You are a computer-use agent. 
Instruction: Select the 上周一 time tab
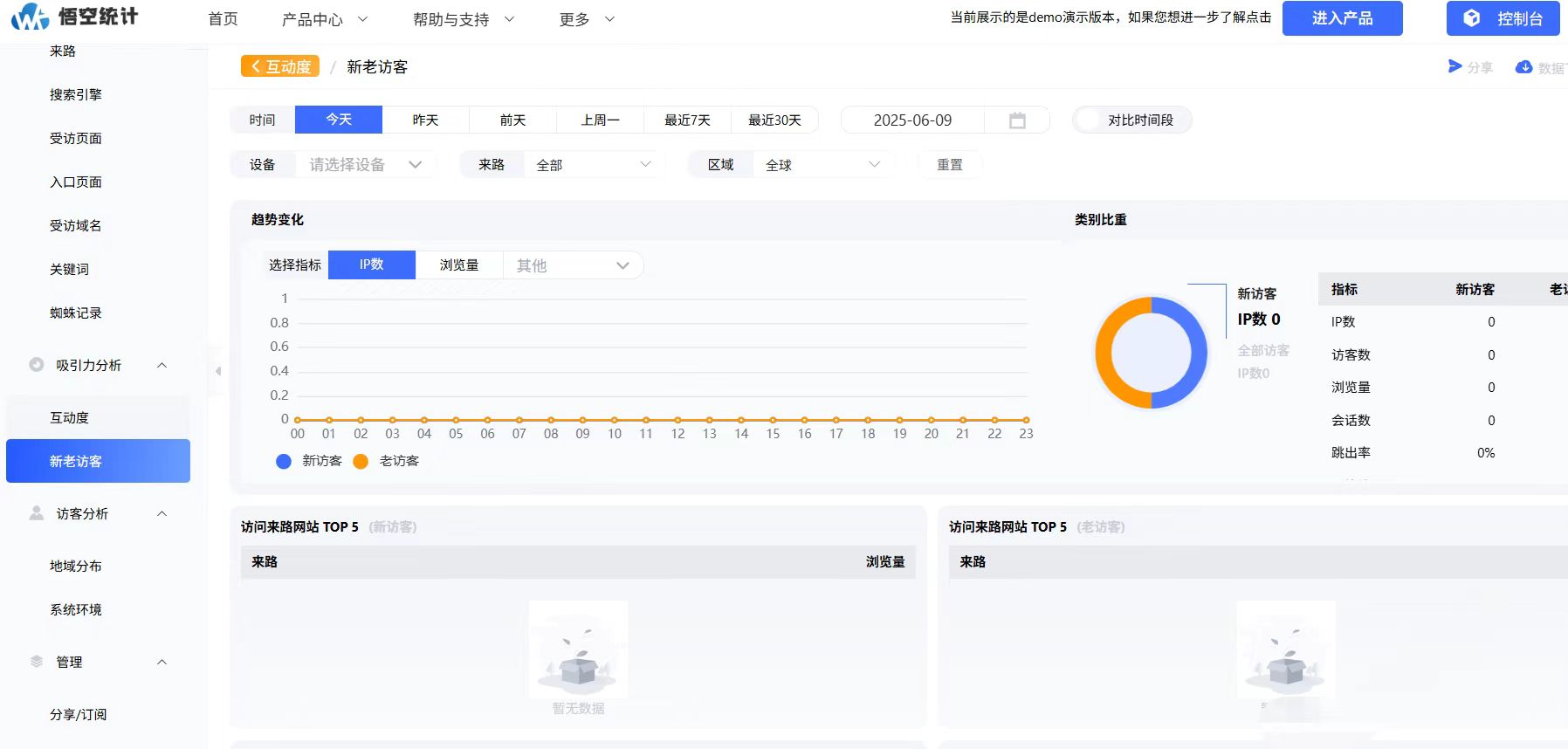tap(601, 120)
